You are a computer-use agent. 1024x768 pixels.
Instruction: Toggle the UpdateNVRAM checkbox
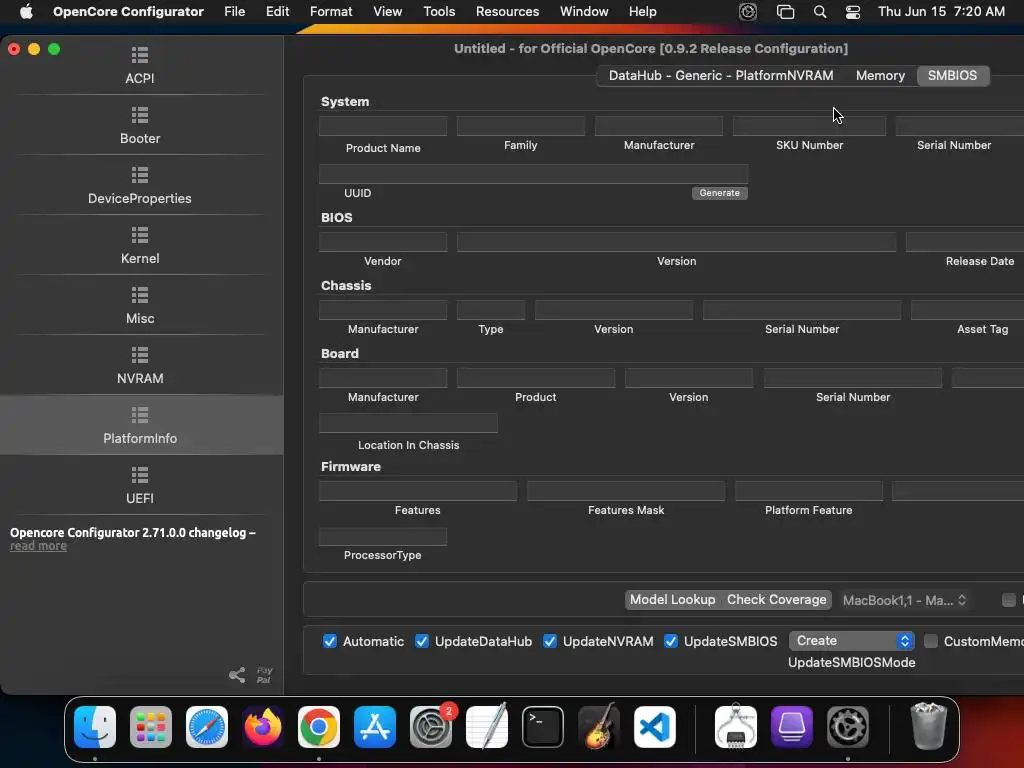(x=550, y=641)
